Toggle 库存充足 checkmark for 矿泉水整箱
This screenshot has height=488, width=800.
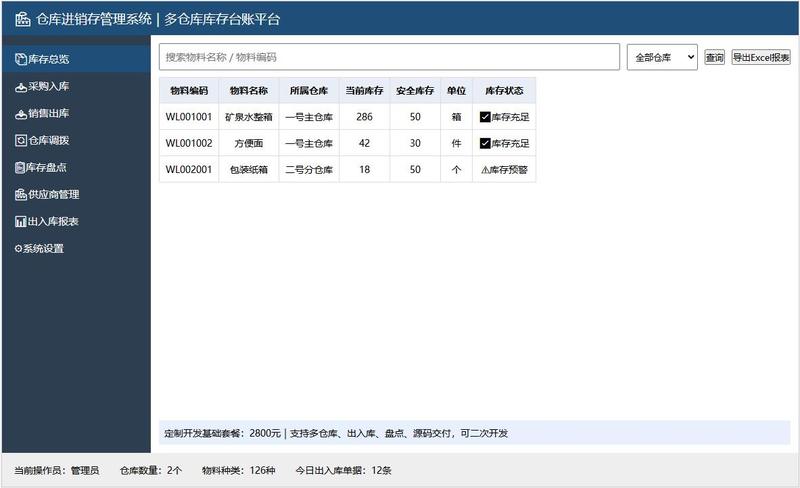485,117
